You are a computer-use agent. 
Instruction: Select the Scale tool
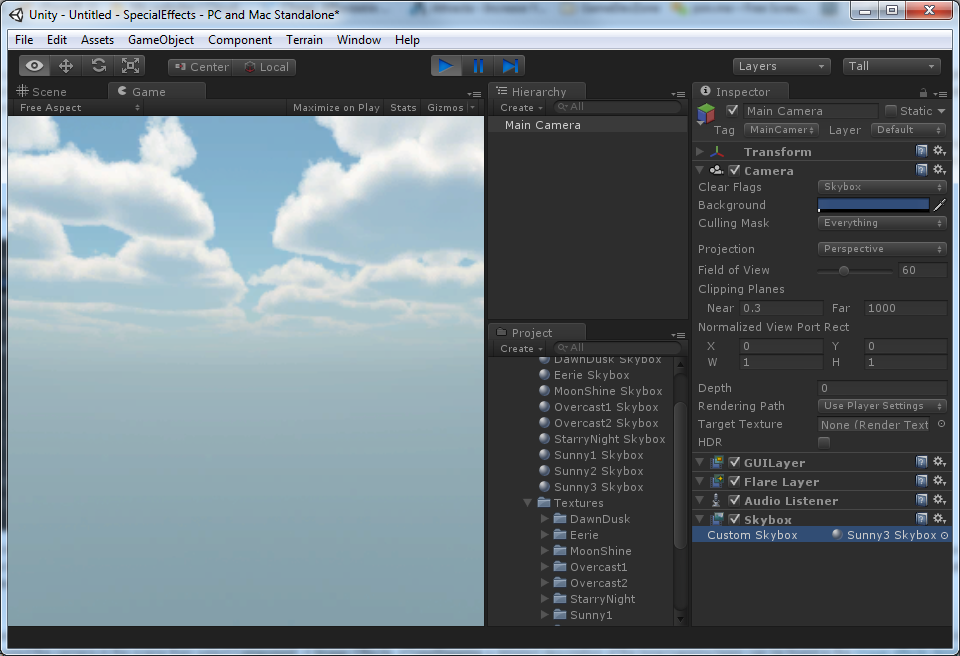pos(130,66)
